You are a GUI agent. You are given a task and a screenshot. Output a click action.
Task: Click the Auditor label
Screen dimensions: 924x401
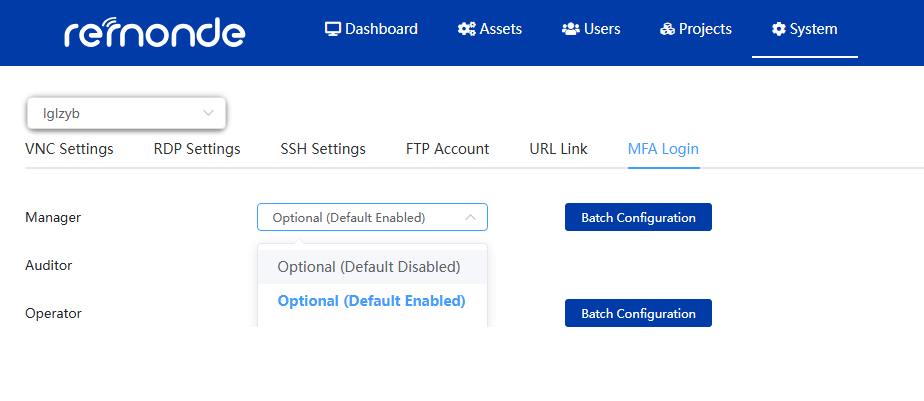coord(48,265)
